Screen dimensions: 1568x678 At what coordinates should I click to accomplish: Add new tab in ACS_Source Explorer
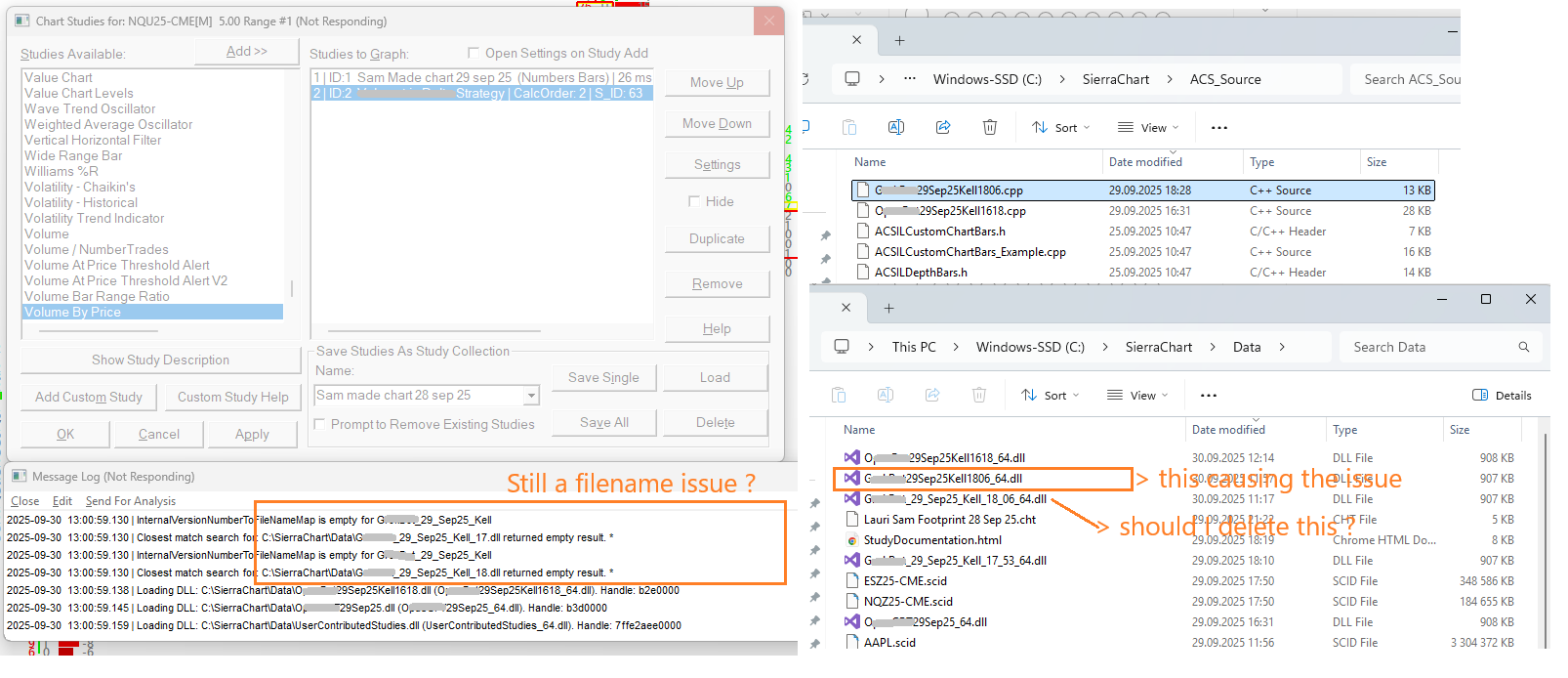coord(899,40)
